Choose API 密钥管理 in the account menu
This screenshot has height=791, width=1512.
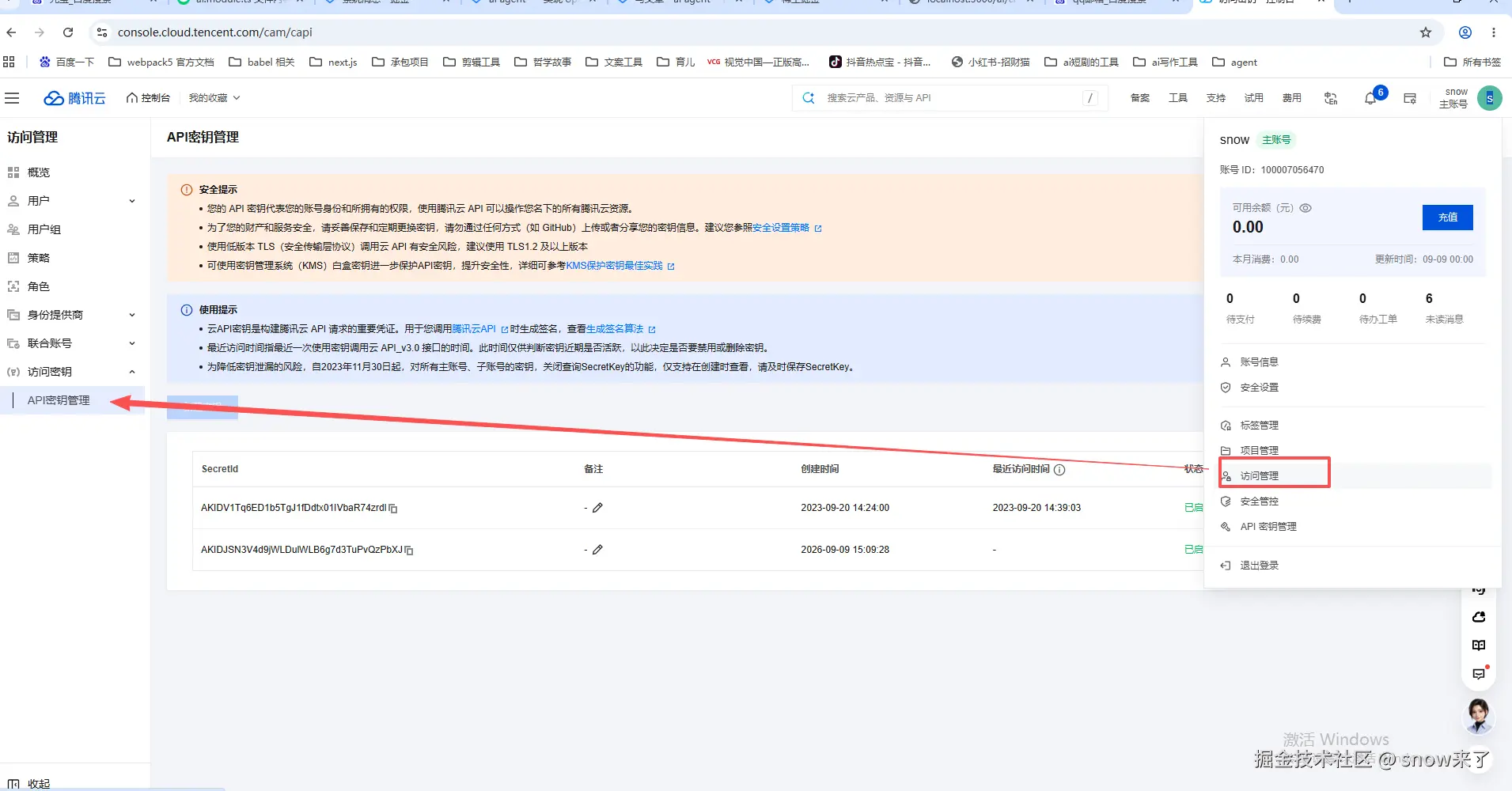coord(1268,527)
